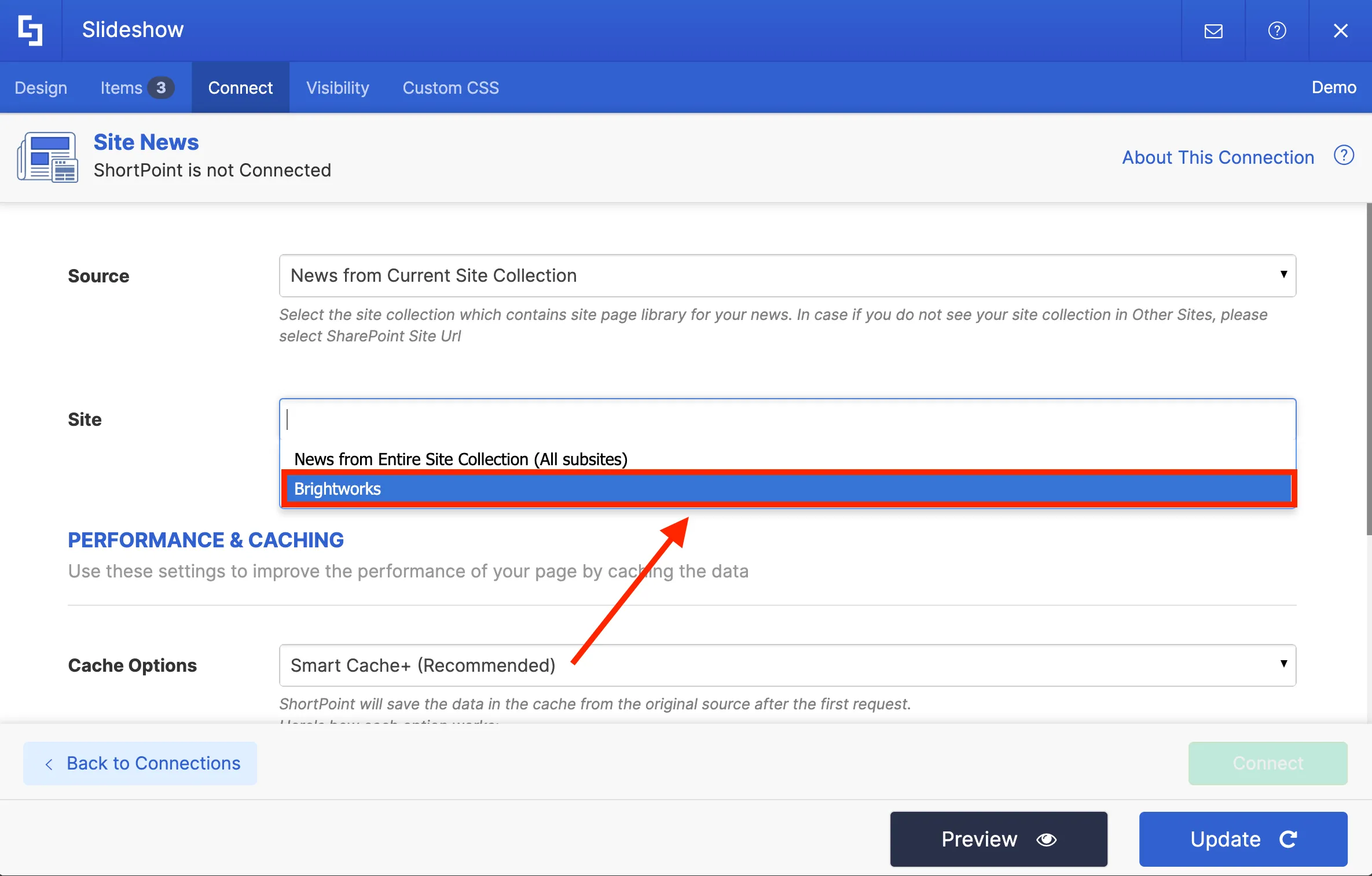Click into the Site search field
Screen dimensions: 1372x876
click(x=787, y=419)
